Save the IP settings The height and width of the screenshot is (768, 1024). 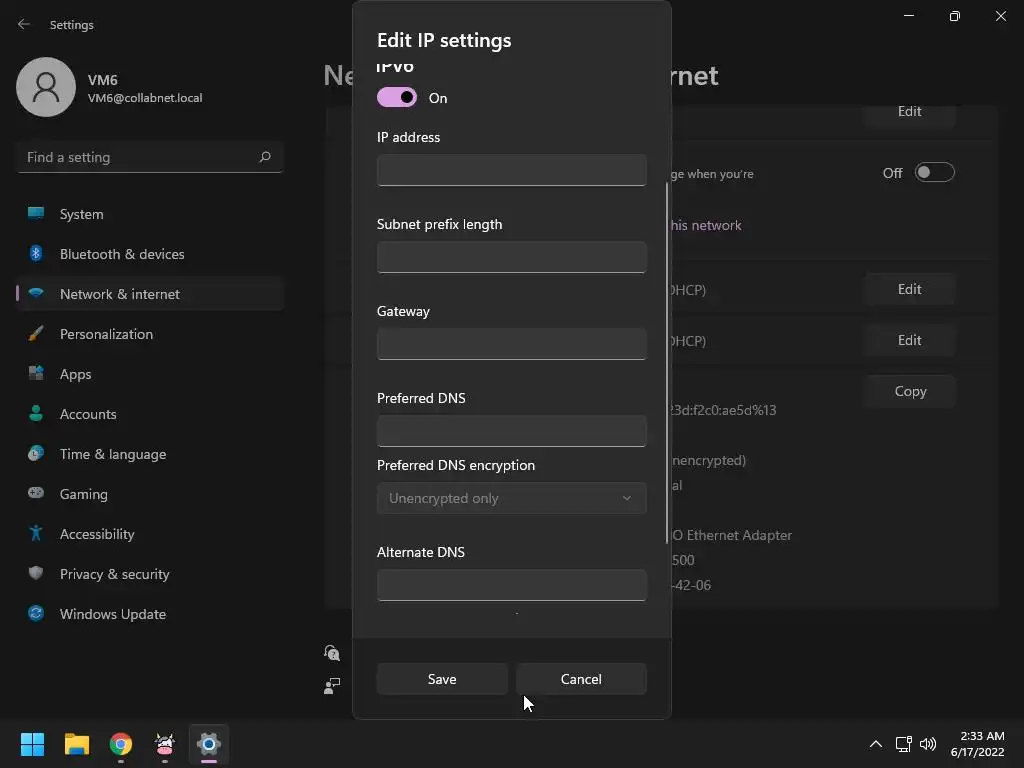[442, 679]
